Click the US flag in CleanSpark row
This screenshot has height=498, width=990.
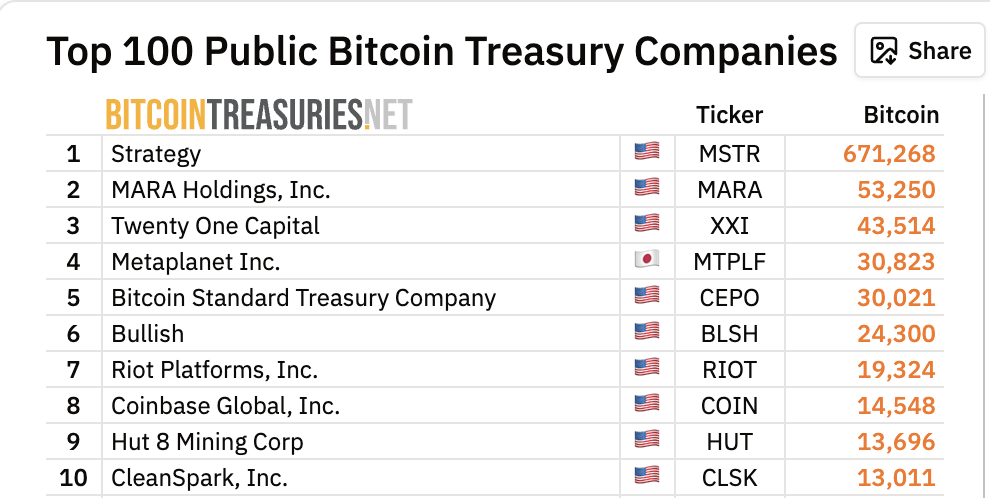pos(647,475)
